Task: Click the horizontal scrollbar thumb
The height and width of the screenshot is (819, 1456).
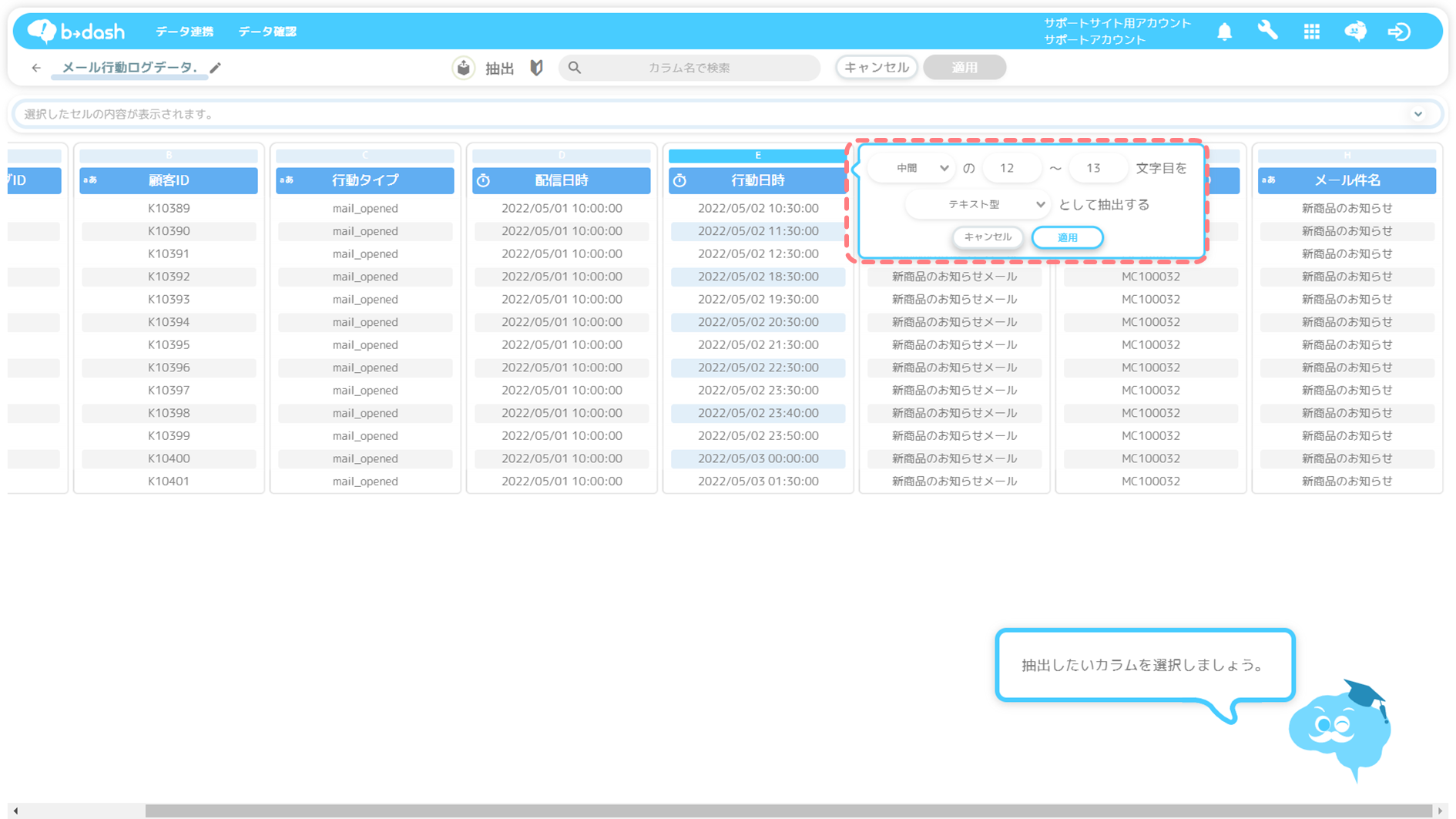Action: click(x=788, y=811)
